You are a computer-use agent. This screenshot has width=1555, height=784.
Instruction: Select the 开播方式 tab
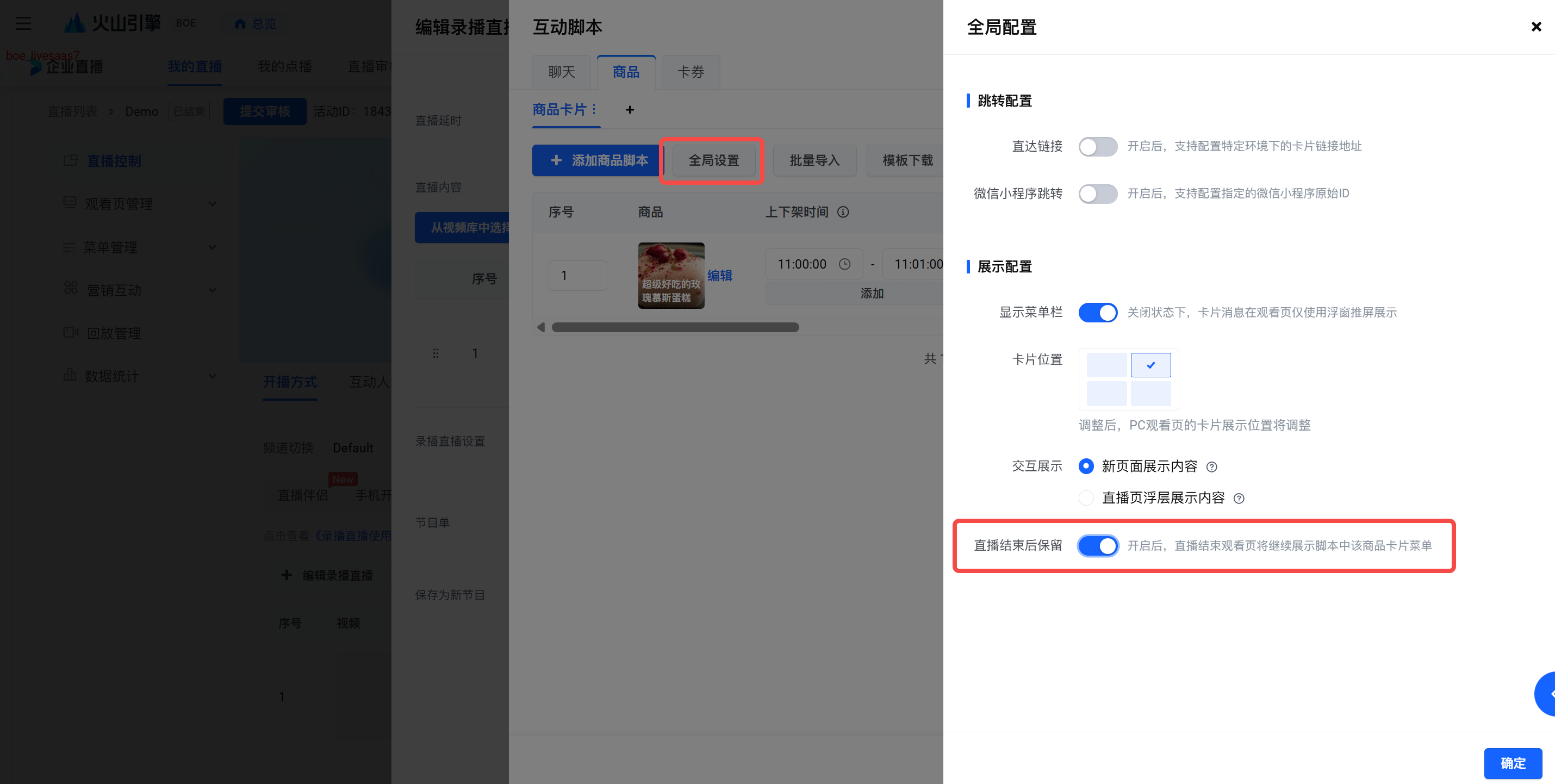coord(290,382)
